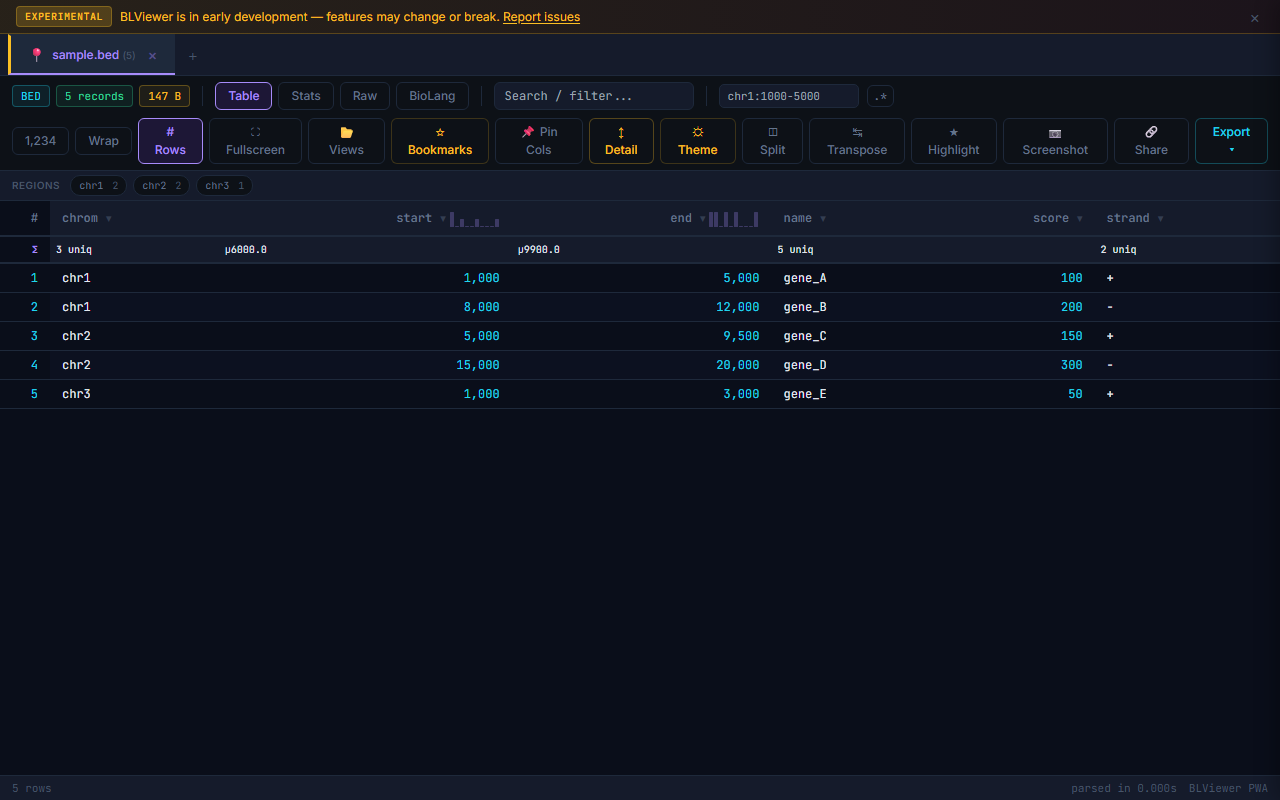Image resolution: width=1280 pixels, height=800 pixels.
Task: Open the score column sort arrow
Action: point(1080,219)
